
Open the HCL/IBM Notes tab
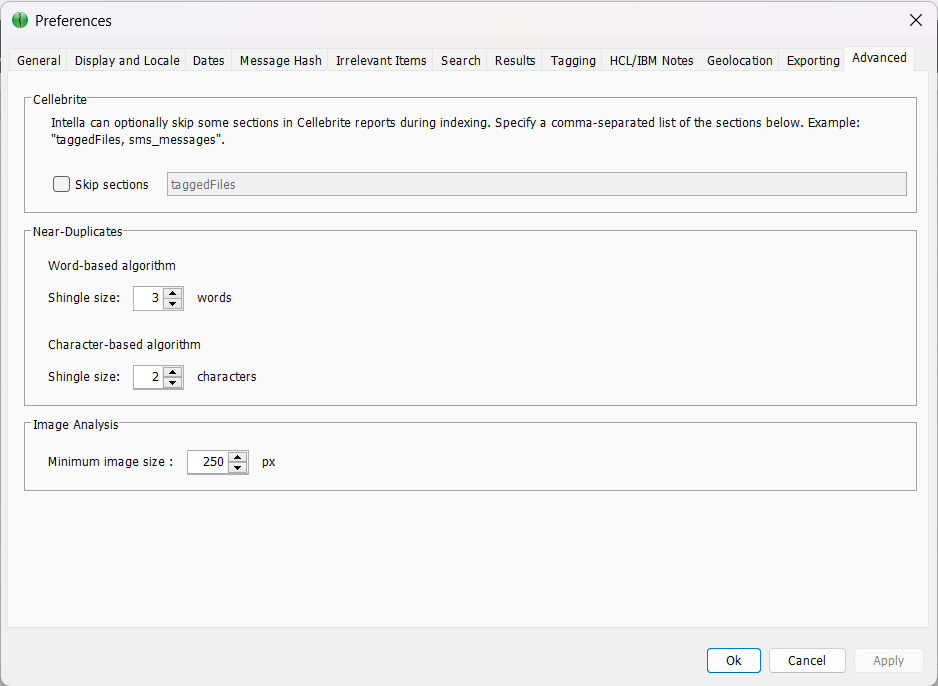[x=651, y=60]
